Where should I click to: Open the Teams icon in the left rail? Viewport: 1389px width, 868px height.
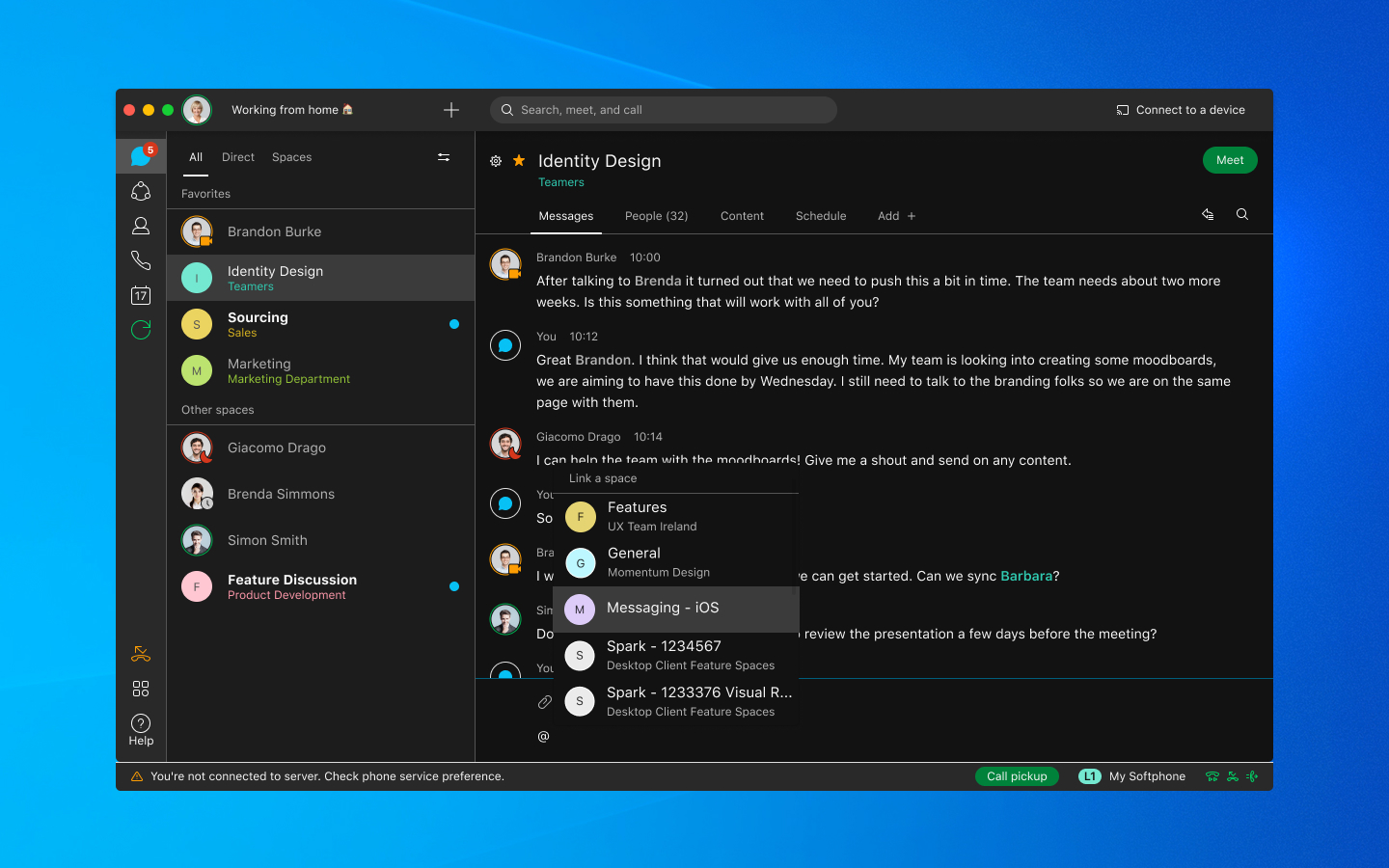141,191
